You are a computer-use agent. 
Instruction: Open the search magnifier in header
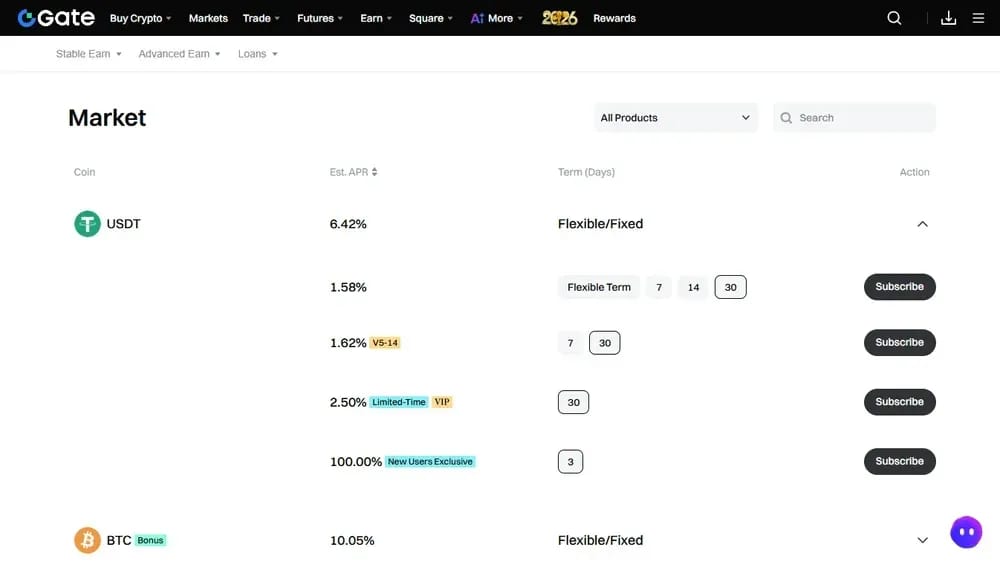[x=894, y=18]
